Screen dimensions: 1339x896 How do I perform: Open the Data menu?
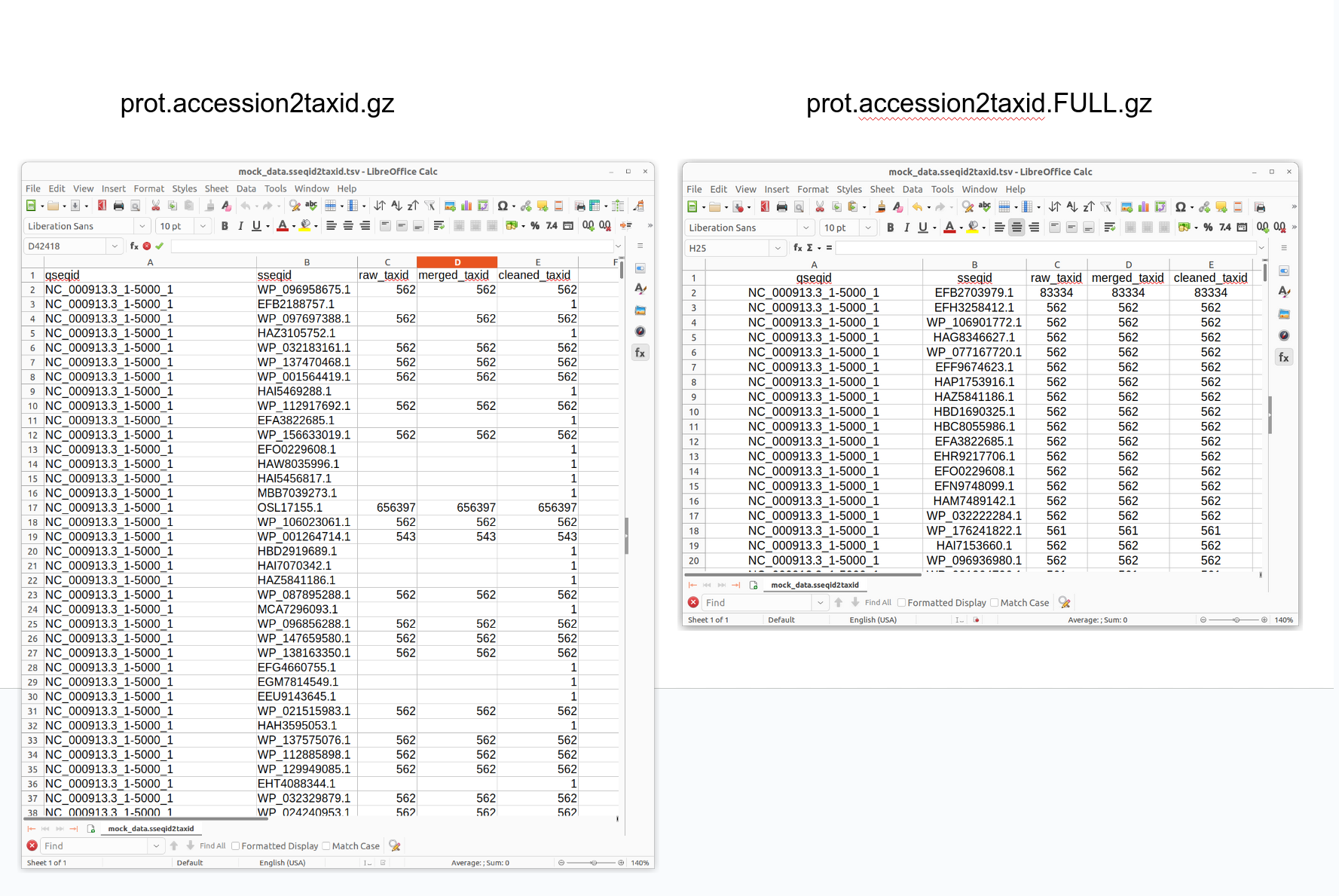[x=246, y=188]
